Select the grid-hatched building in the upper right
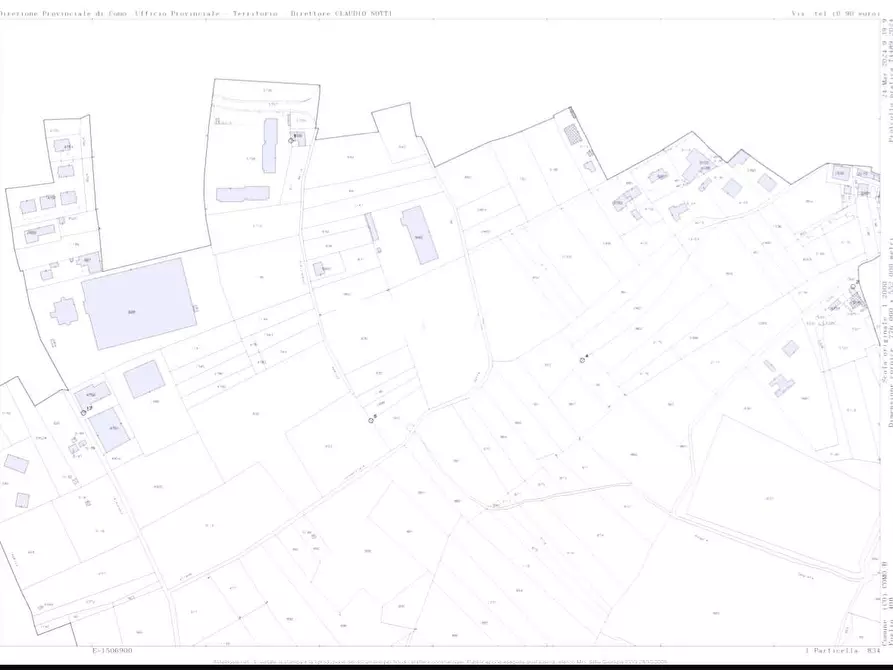Image resolution: width=893 pixels, height=670 pixels. [x=571, y=134]
